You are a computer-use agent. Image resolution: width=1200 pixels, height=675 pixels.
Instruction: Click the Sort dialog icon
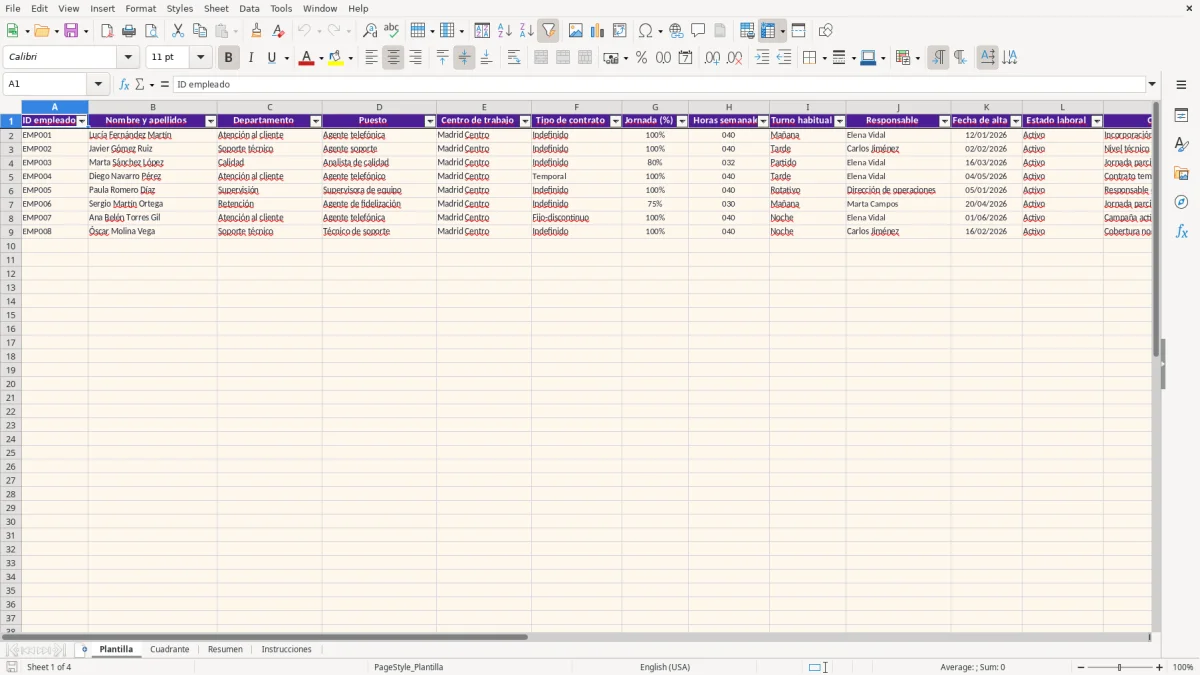tap(482, 31)
